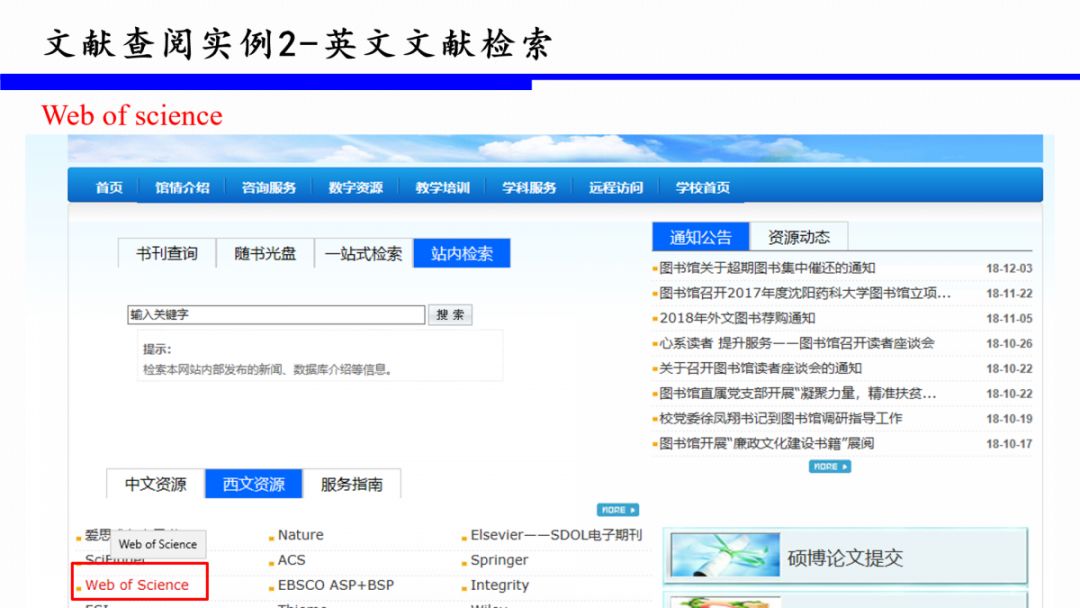Image resolution: width=1080 pixels, height=608 pixels.
Task: Click the 输入关键字 search field
Action: [276, 315]
